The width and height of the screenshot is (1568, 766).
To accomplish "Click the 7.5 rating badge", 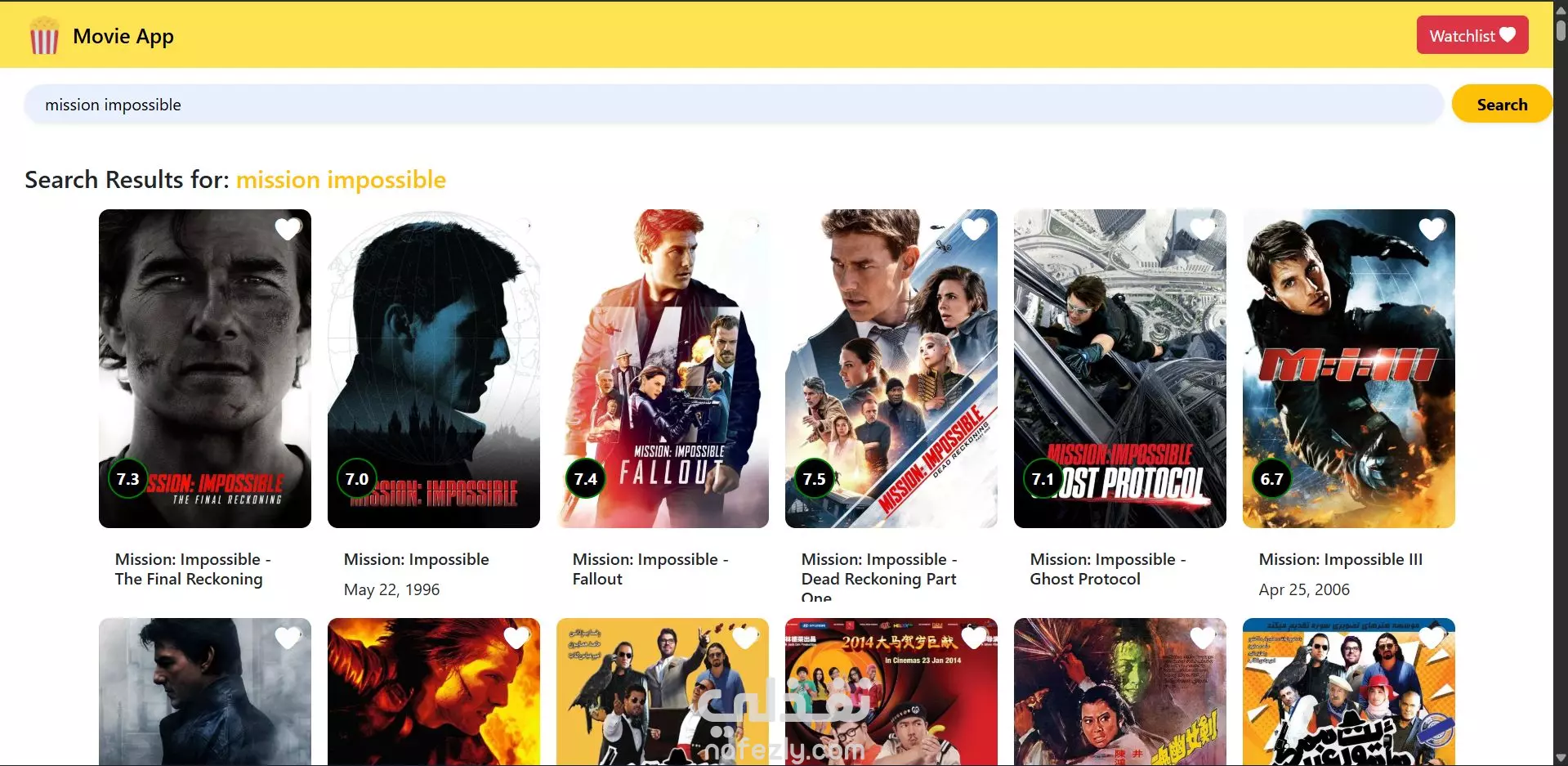I will (x=815, y=479).
